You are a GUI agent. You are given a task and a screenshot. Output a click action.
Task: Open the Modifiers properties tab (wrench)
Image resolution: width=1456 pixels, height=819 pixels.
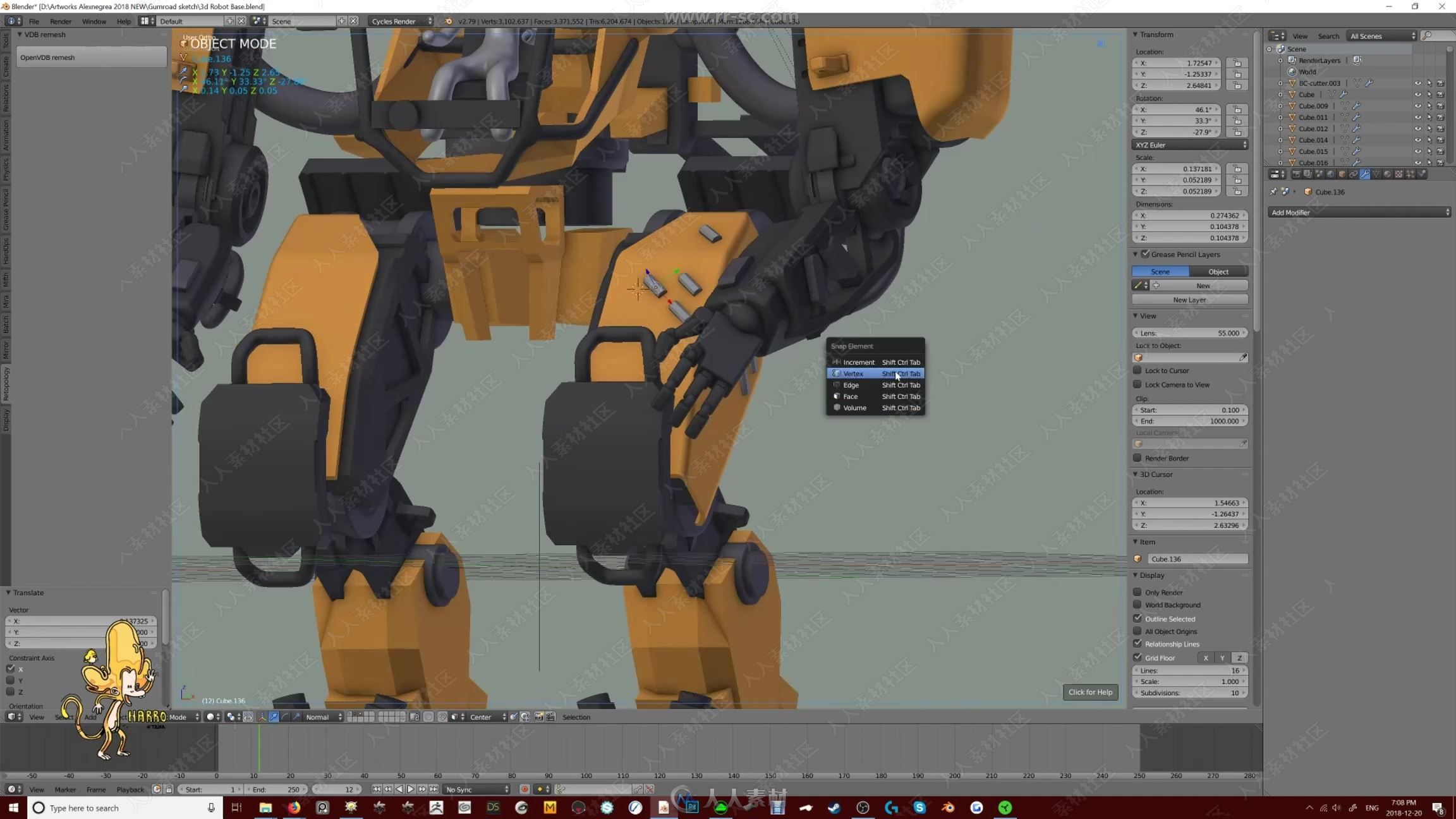point(1365,174)
